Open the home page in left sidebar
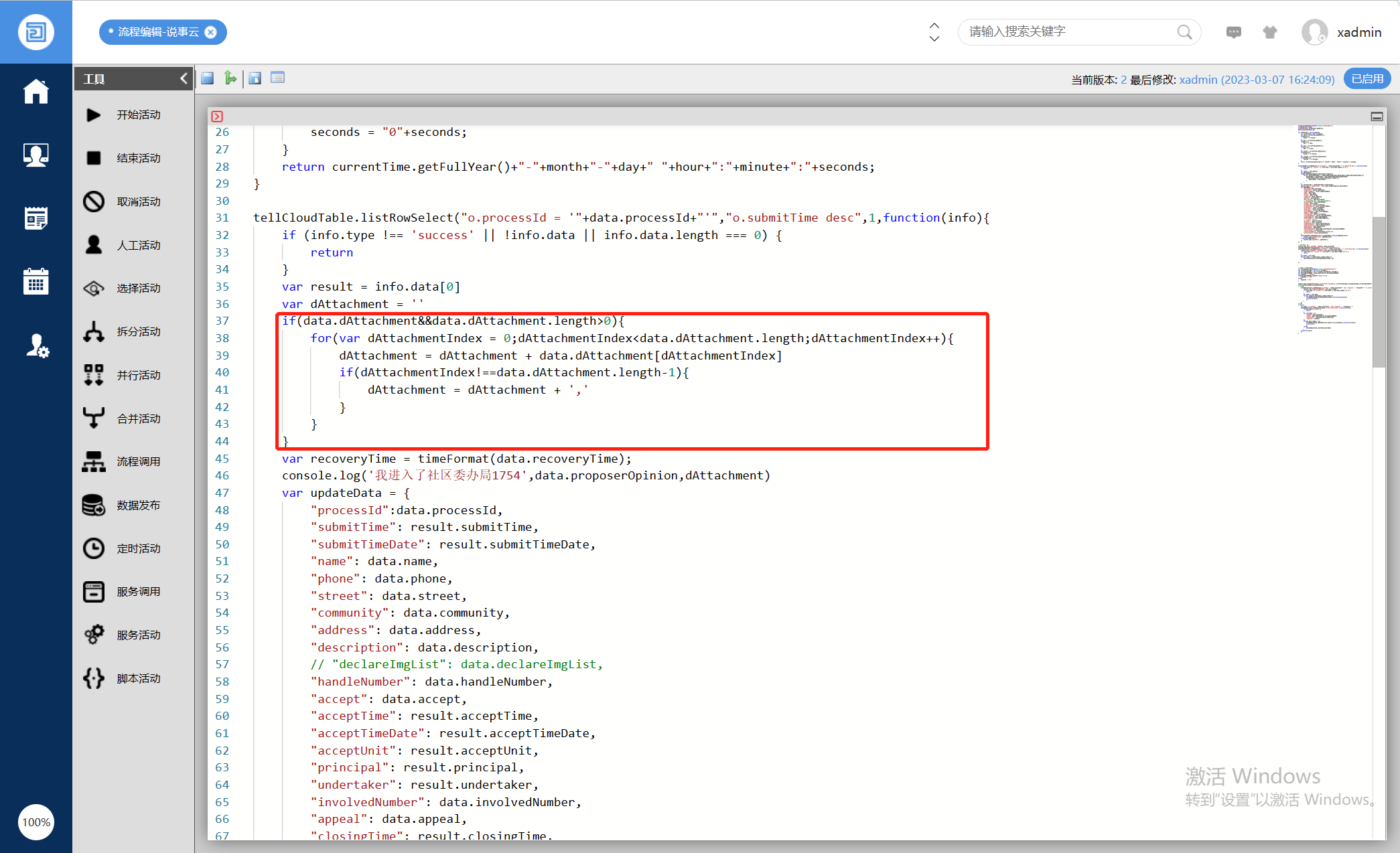Screen dimensions: 1400x853 coord(36,92)
